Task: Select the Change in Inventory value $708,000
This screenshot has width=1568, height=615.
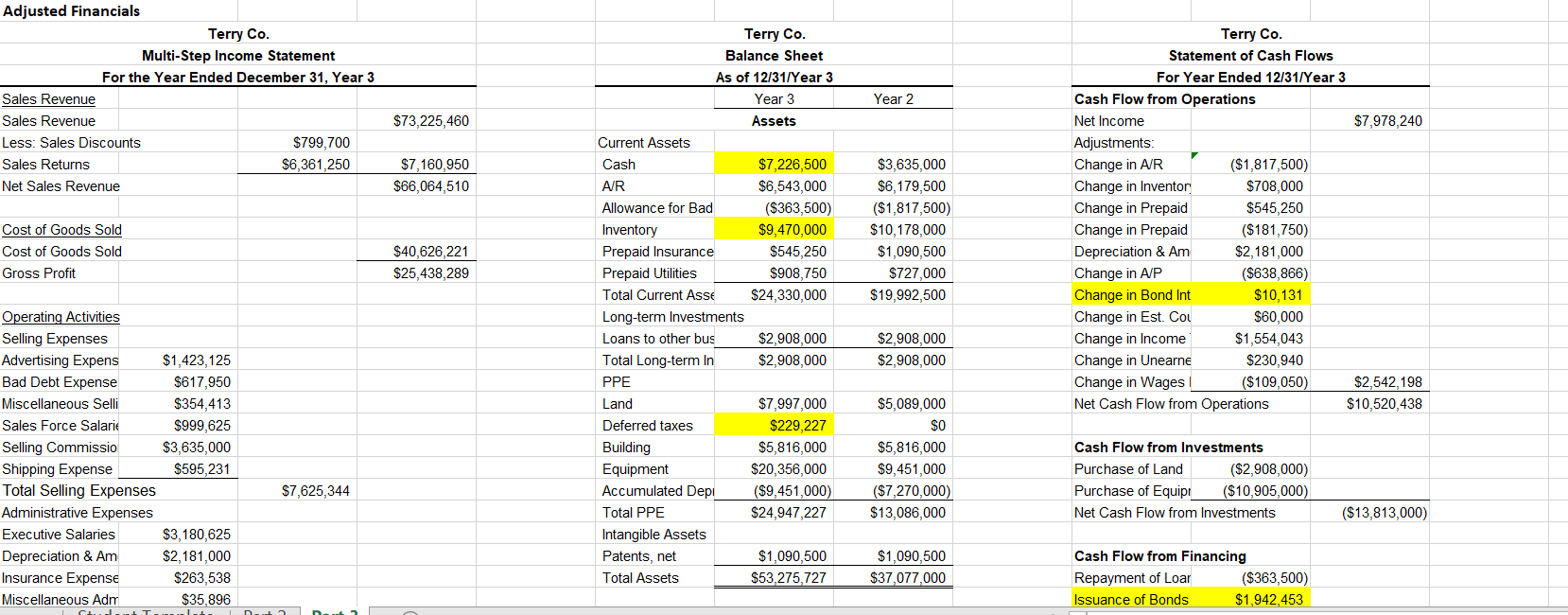Action: click(1275, 186)
